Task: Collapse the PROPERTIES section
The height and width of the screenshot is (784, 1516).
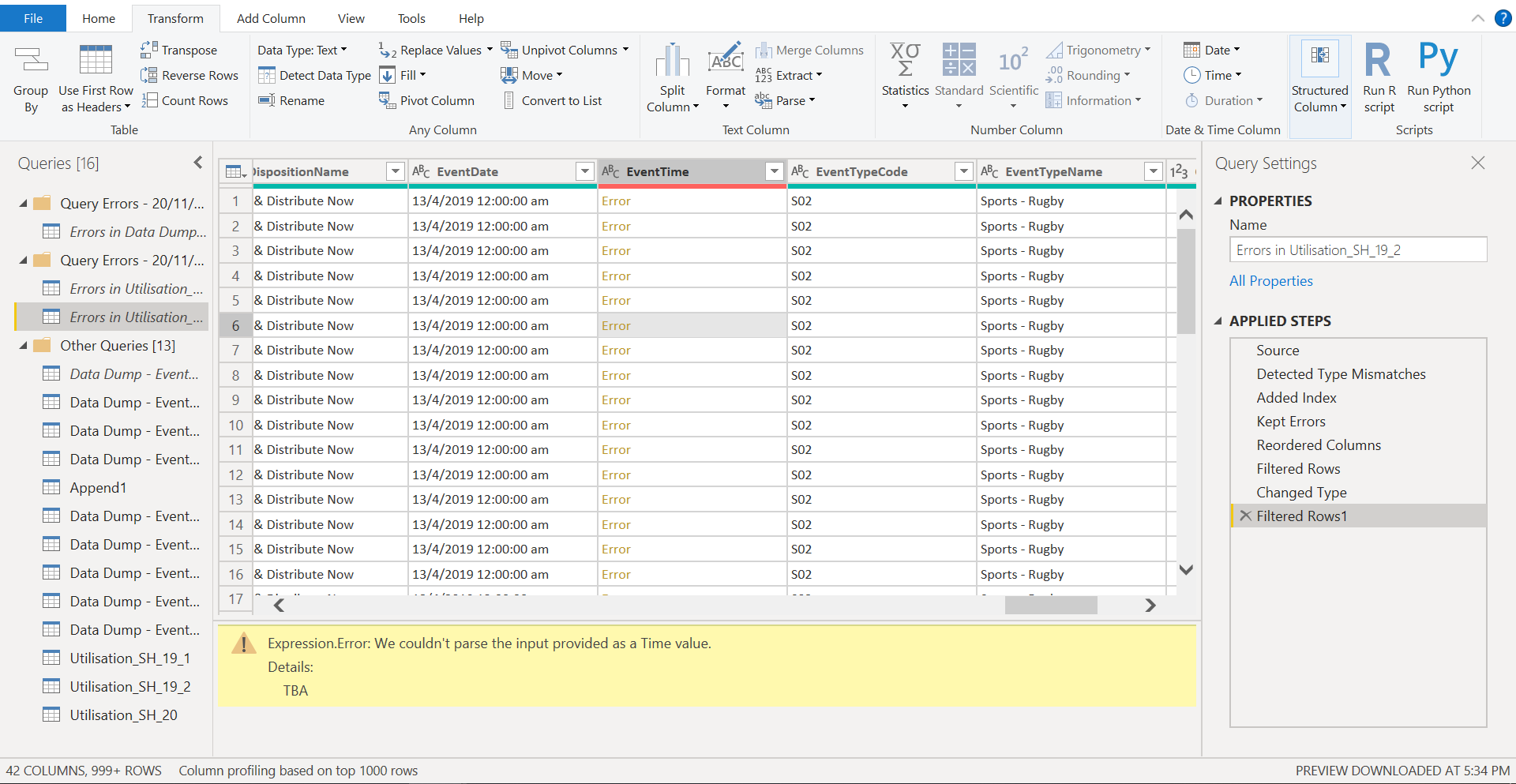Action: [x=1218, y=201]
